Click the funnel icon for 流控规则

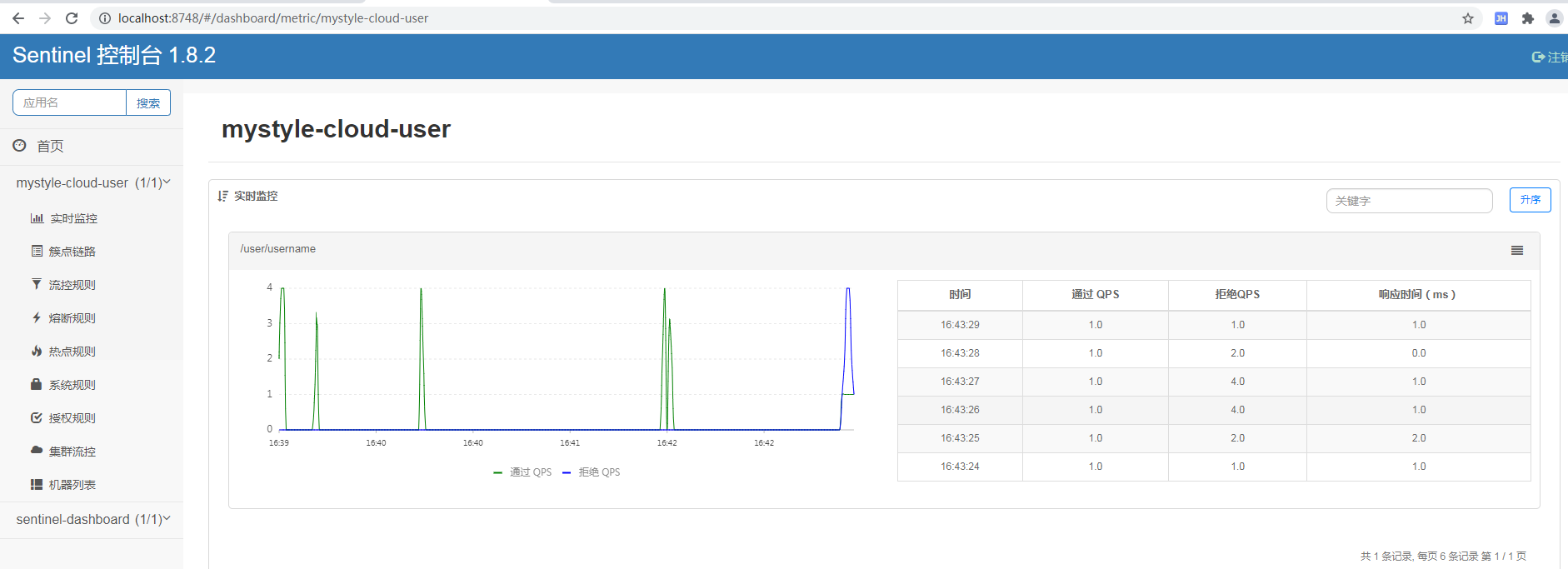coord(37,284)
